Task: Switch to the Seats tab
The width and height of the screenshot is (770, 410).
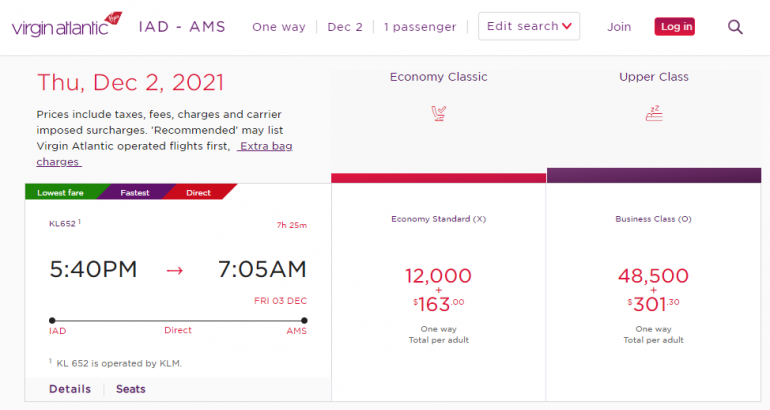Action: point(131,389)
